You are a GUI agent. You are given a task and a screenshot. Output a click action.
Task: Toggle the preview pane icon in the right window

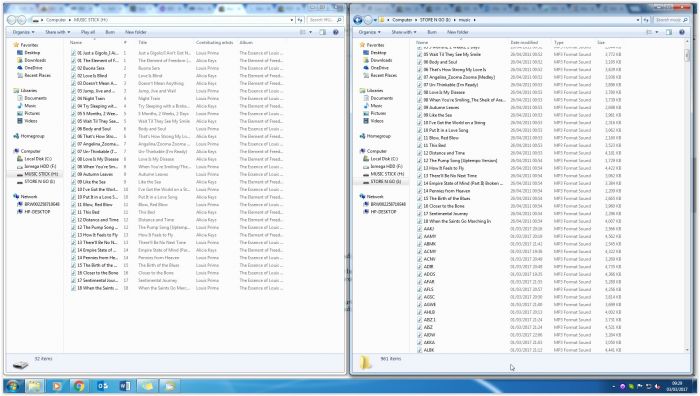669,32
